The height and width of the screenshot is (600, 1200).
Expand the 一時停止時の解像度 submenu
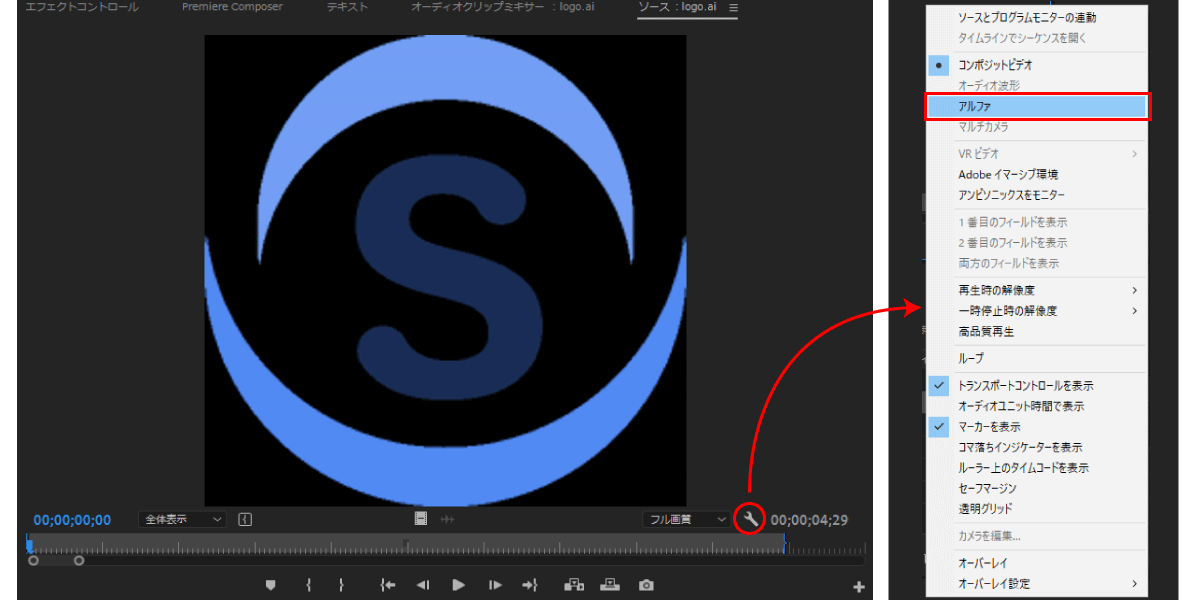tap(1038, 311)
